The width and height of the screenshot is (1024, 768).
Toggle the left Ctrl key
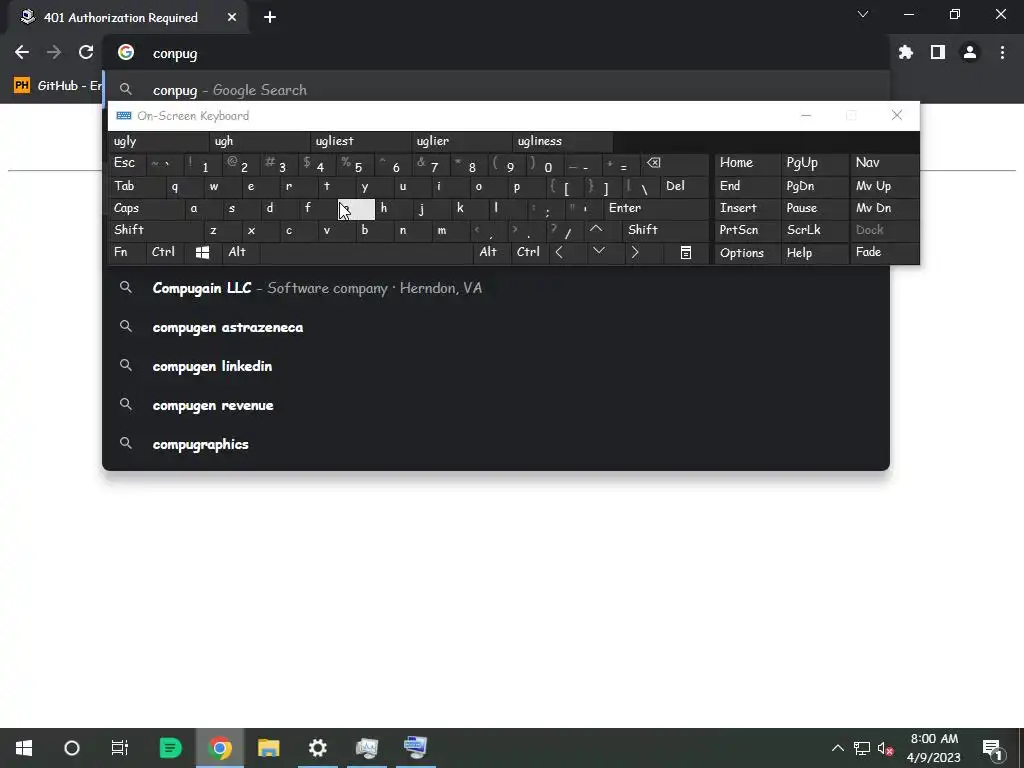click(x=165, y=252)
